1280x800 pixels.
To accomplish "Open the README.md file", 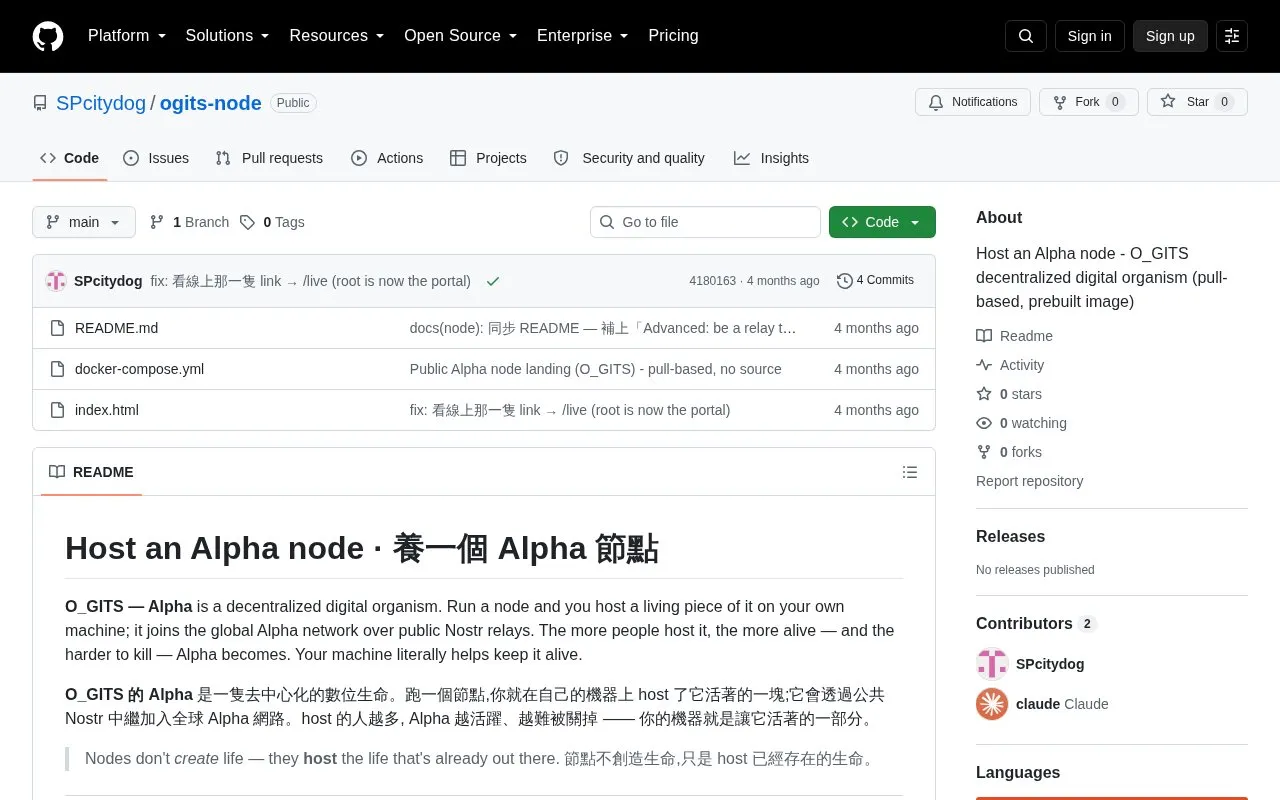I will tap(116, 328).
